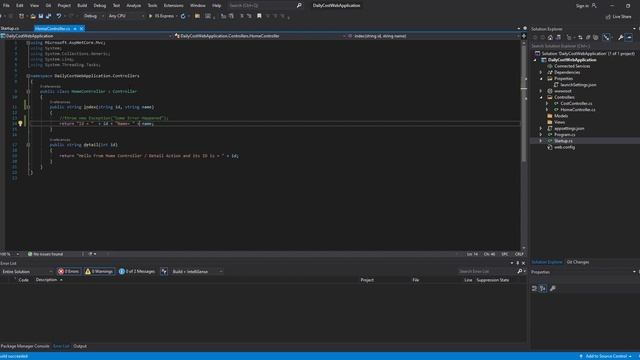Select launchSettings.json file
The image size is (640, 360).
(578, 85)
